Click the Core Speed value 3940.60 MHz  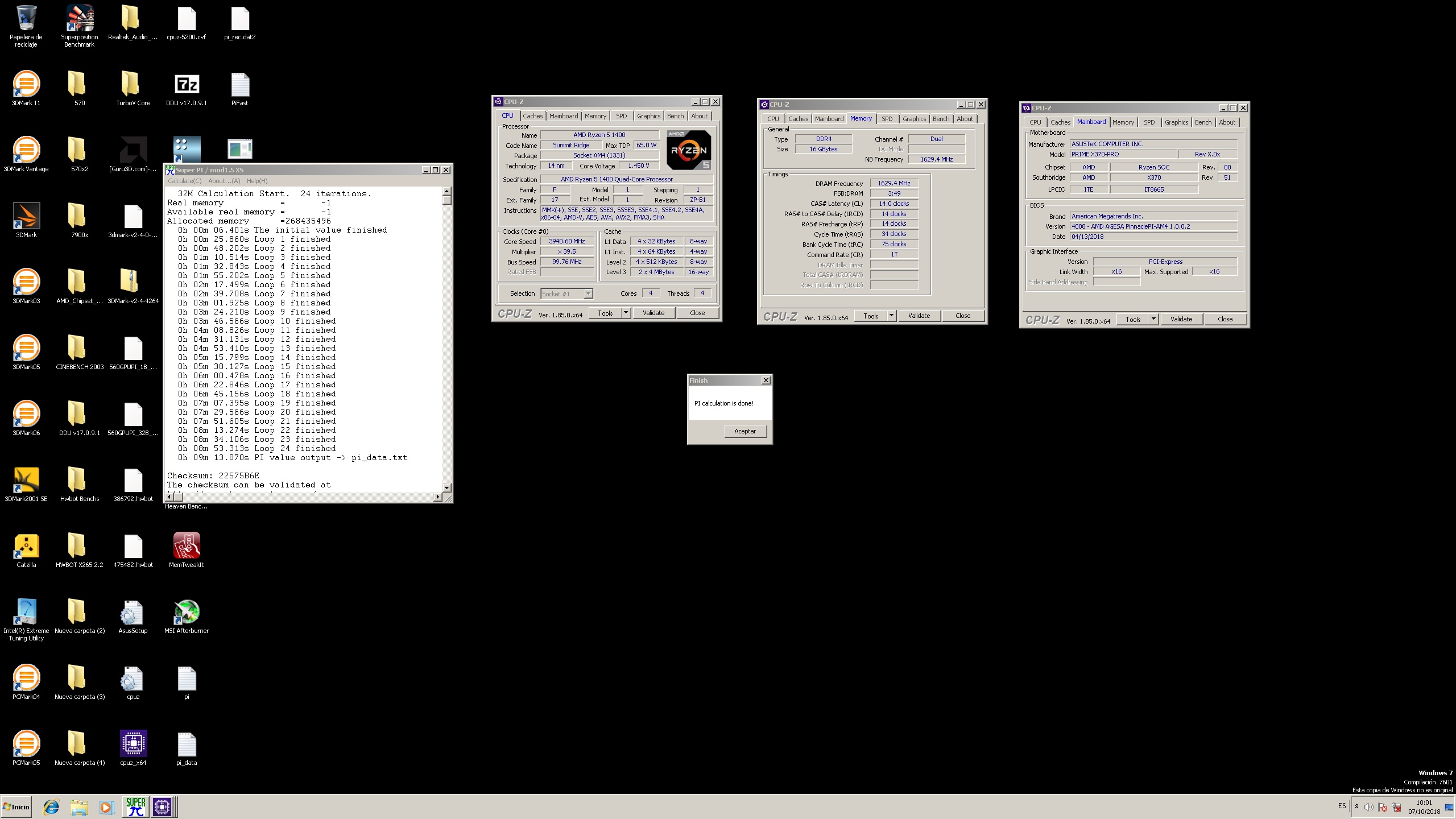click(567, 241)
